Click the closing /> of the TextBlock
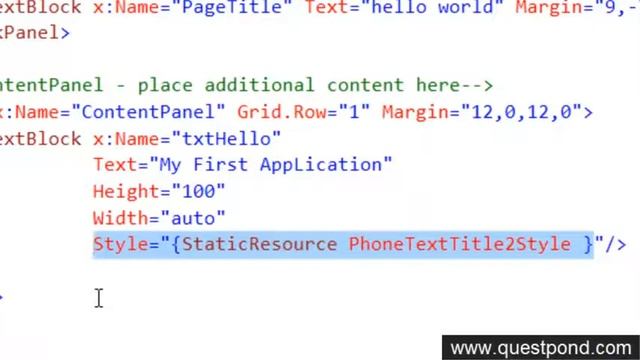This screenshot has width=640, height=360. click(615, 244)
